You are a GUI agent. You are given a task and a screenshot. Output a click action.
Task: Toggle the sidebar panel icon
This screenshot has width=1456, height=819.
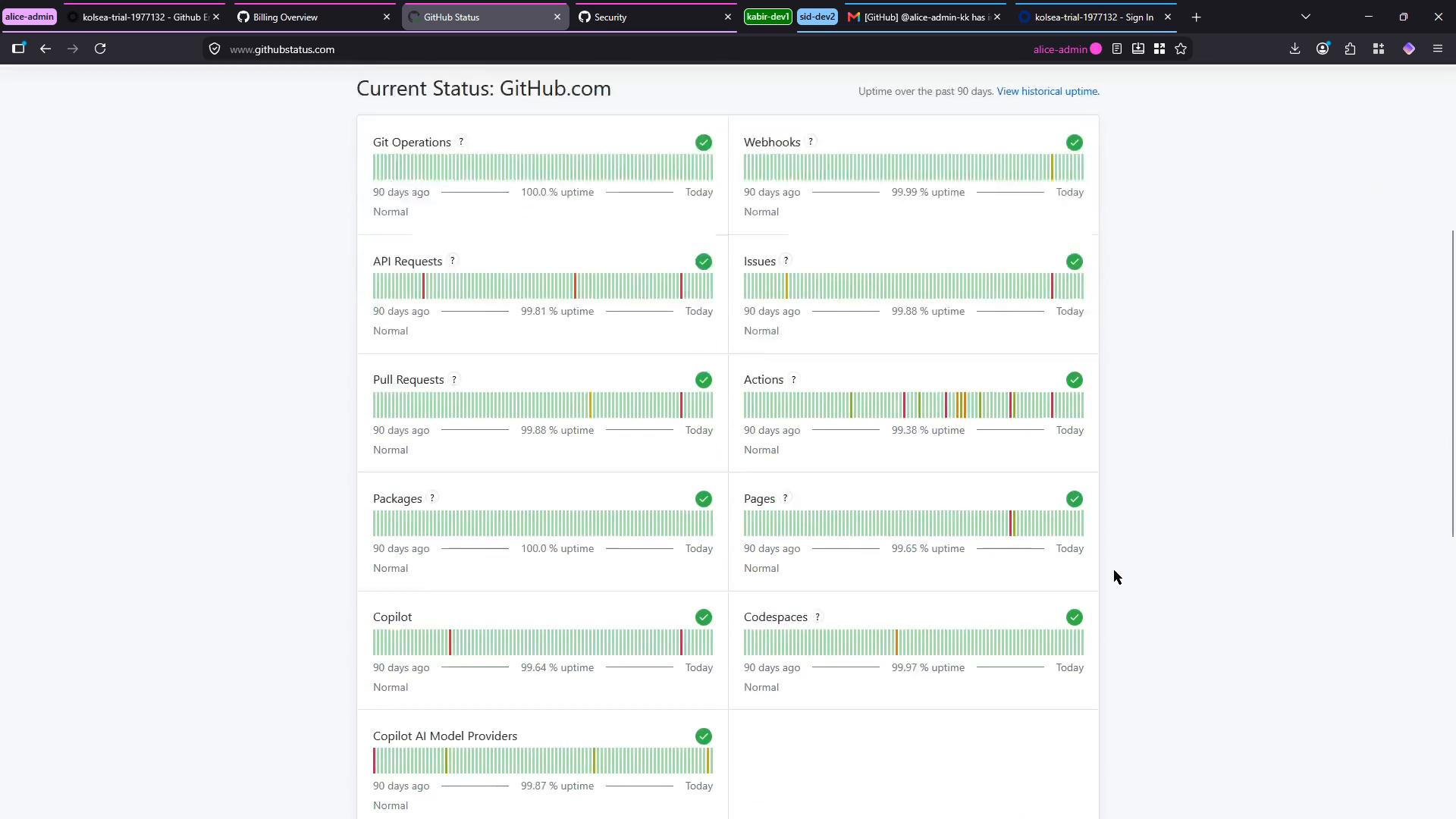(x=18, y=49)
